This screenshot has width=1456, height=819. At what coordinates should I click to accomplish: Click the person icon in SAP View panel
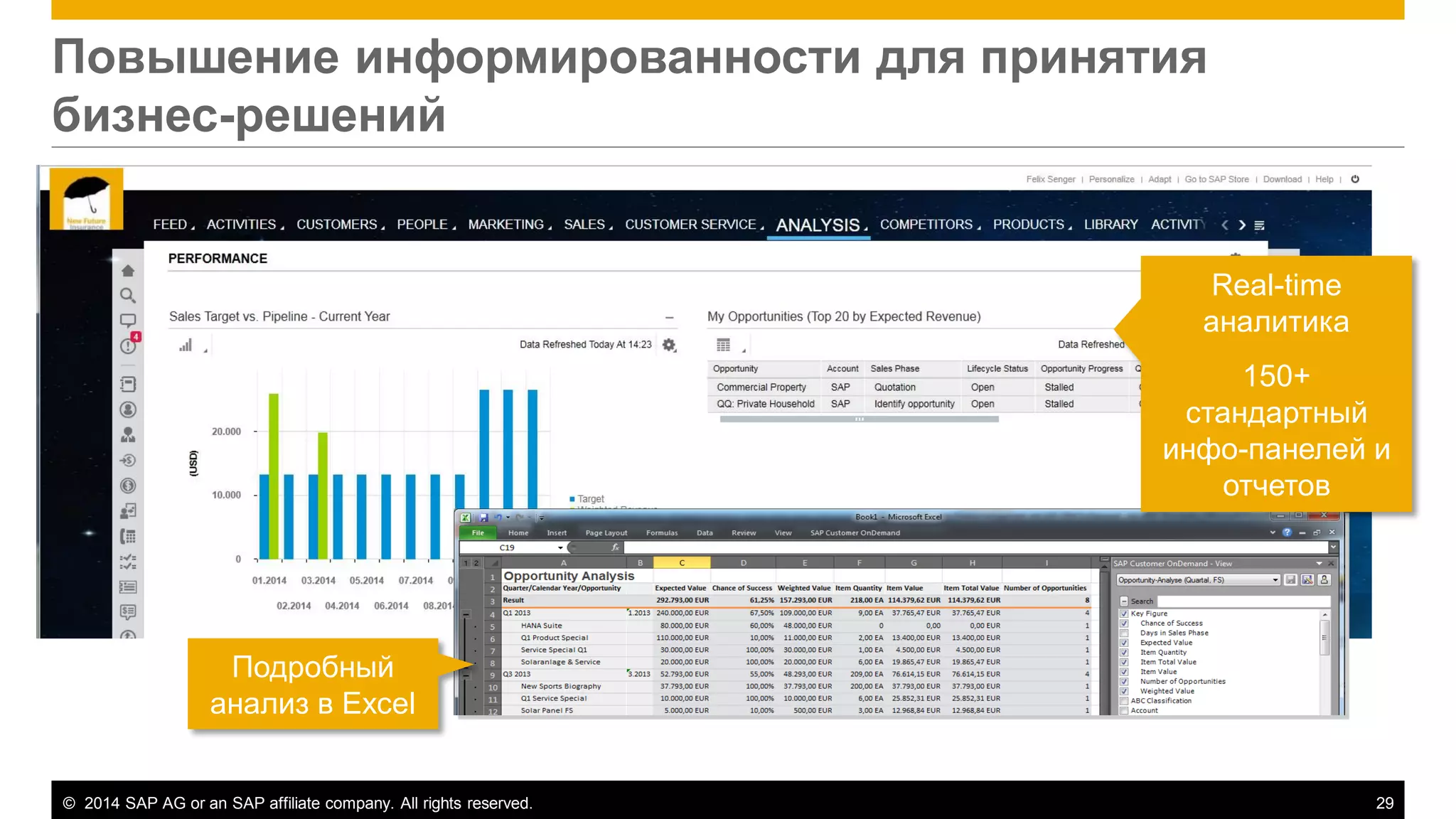(1324, 580)
